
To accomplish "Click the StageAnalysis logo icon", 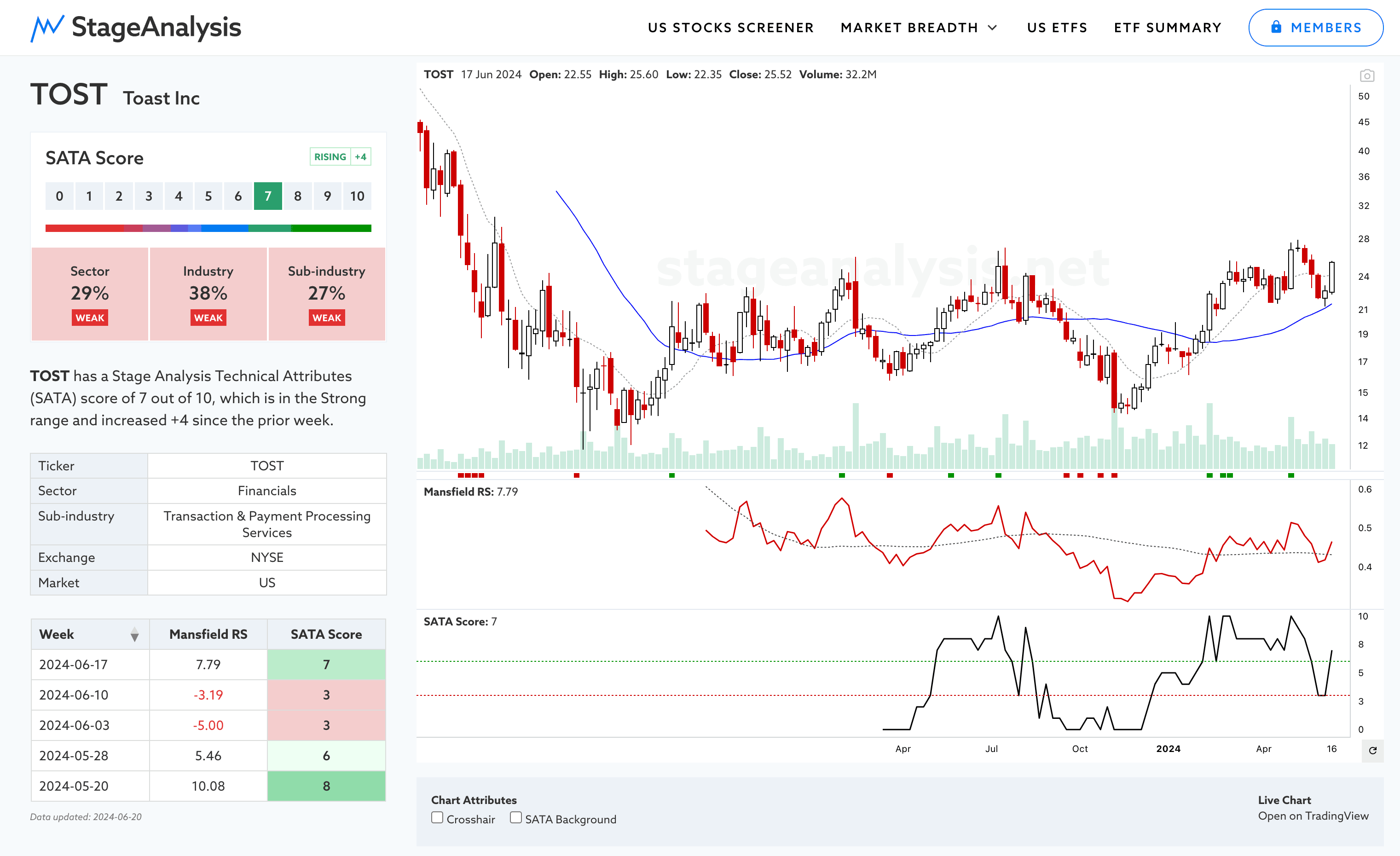I will 46,28.
